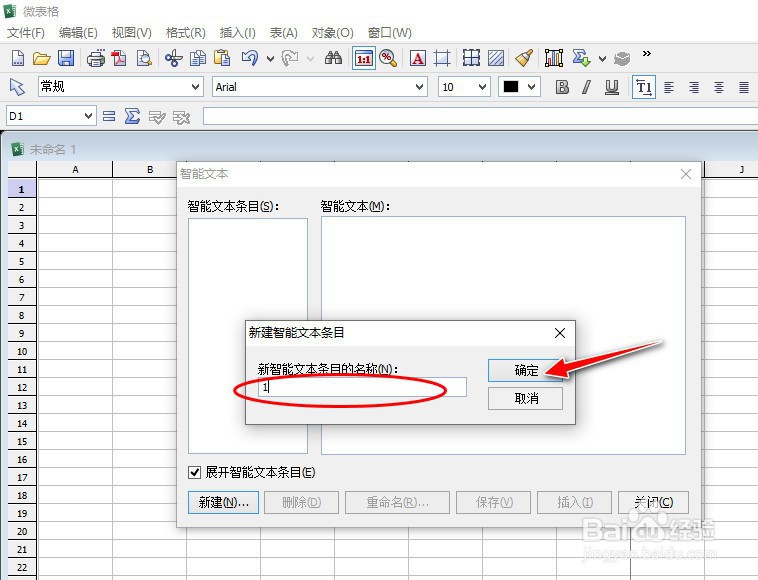
Task: Click 确定 to confirm new entry
Action: (525, 370)
